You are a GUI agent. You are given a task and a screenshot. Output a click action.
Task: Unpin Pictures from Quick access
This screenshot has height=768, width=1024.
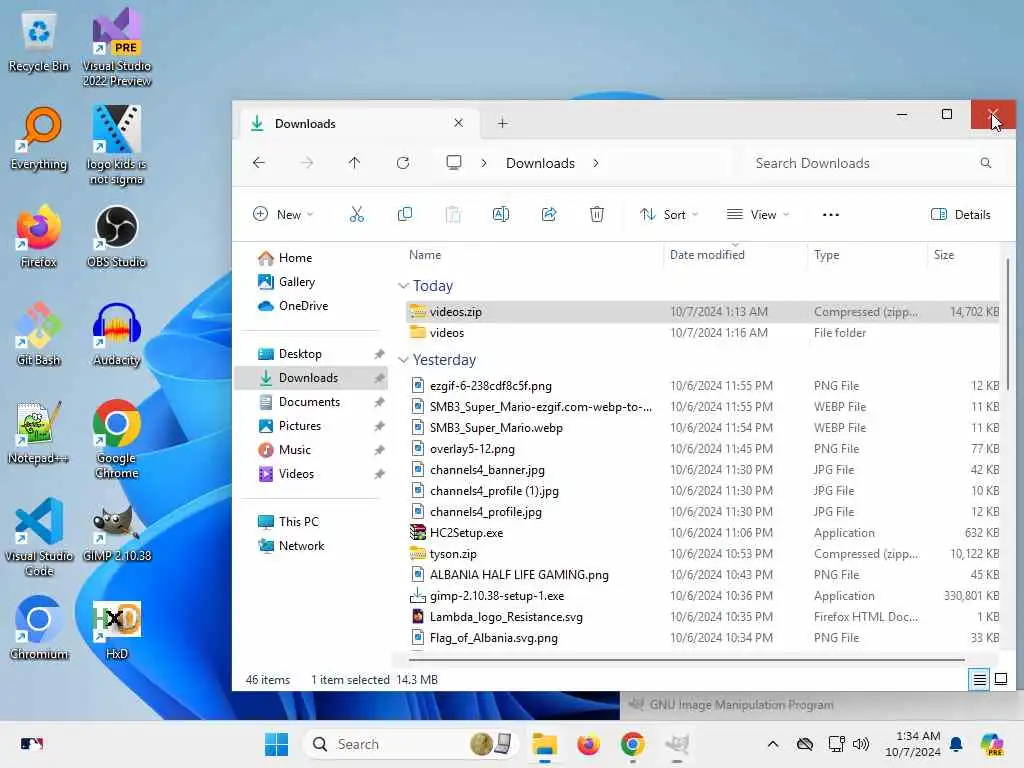pyautogui.click(x=379, y=426)
